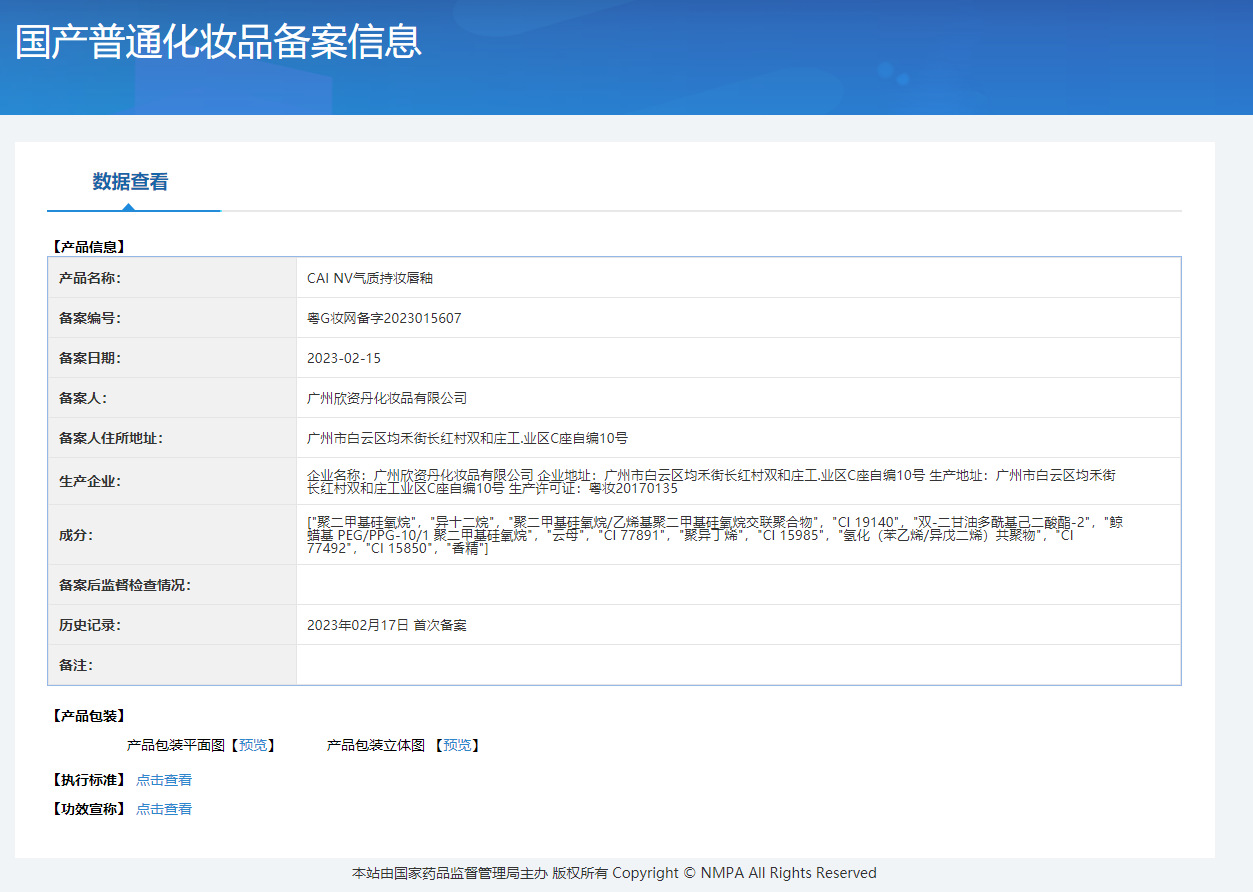The image size is (1253, 892).
Task: Select the history entry 2023年02月17日 首次备案
Action: (387, 625)
